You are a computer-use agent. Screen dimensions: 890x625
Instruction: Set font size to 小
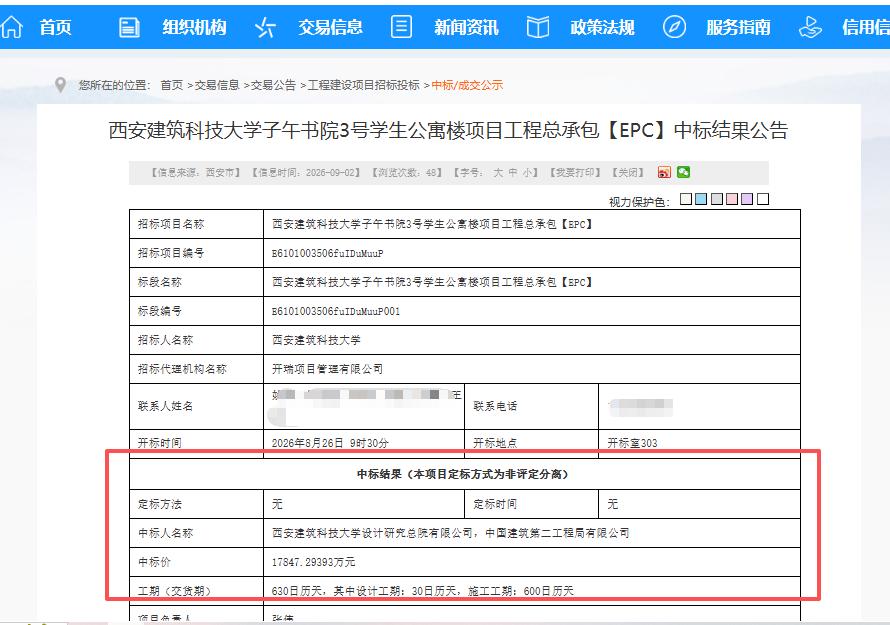coord(527,173)
